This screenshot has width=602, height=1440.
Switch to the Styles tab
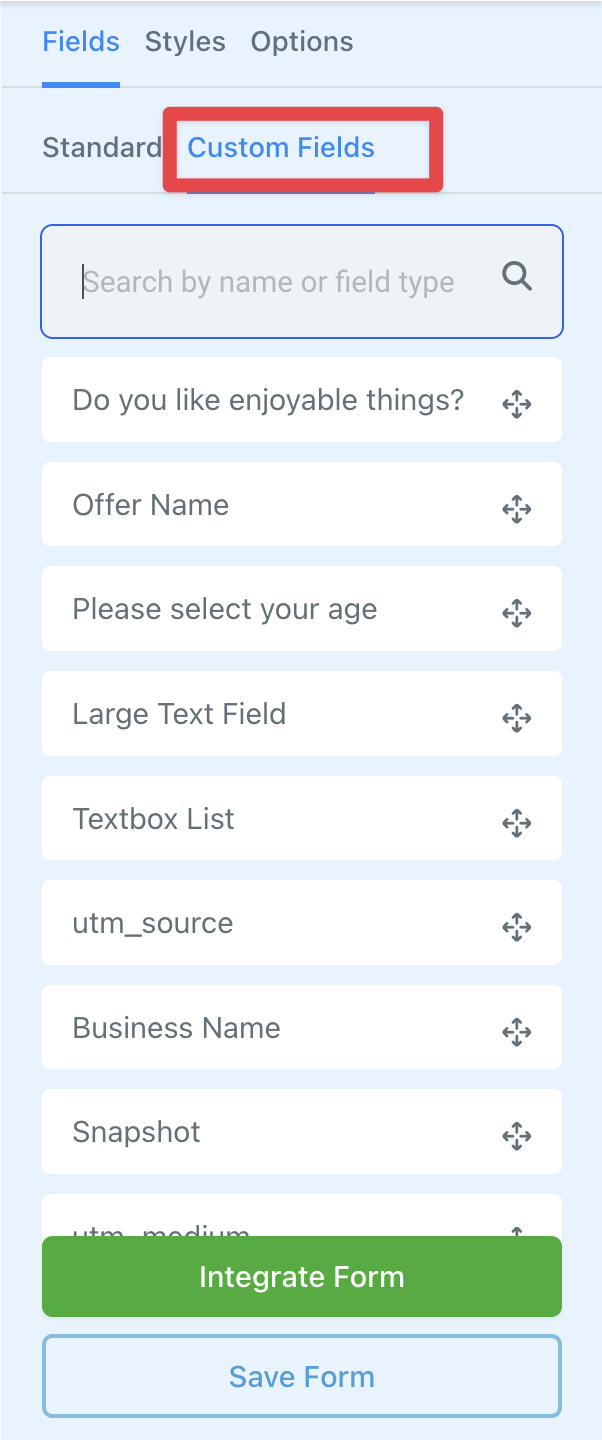(185, 42)
